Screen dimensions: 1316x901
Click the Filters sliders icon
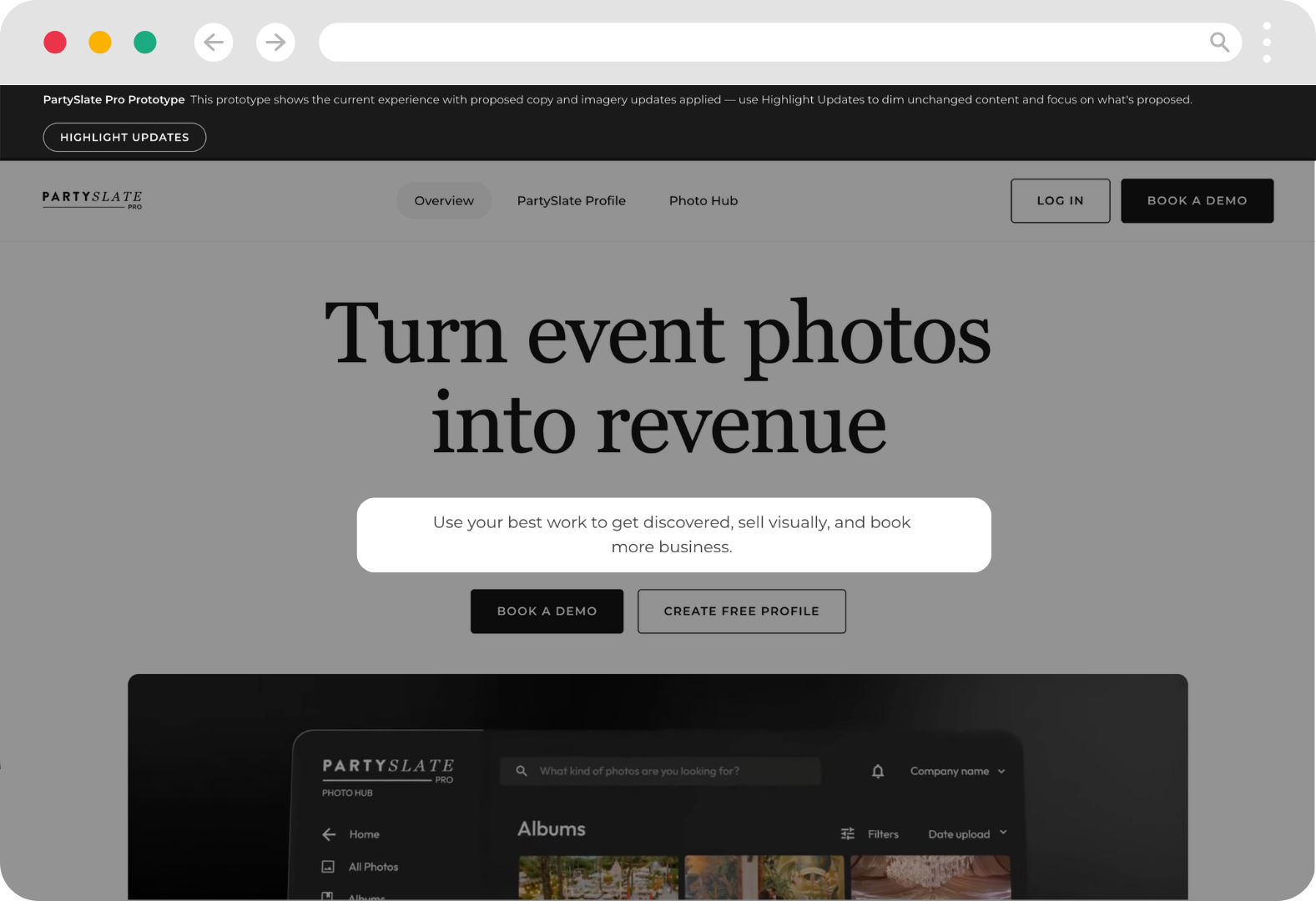point(848,833)
